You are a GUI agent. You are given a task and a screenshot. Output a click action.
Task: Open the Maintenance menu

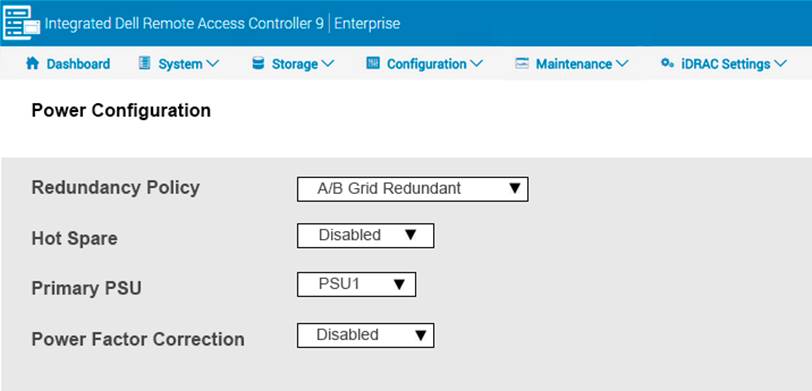coord(574,64)
